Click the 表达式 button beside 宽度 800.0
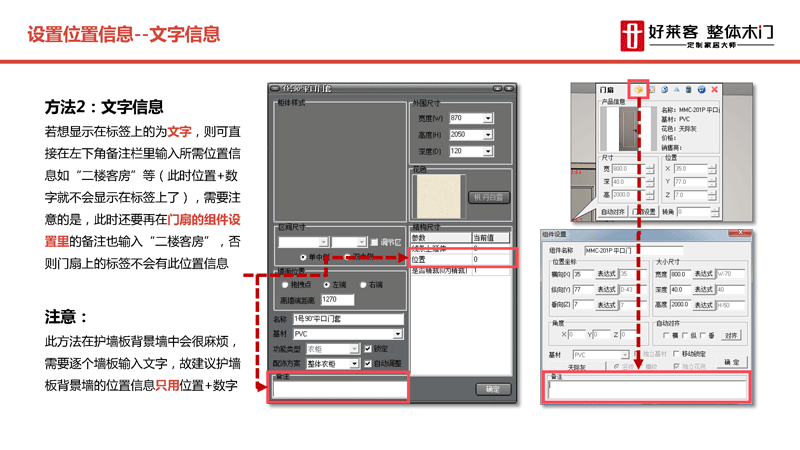Screen dimensions: 800x450 (x=704, y=274)
